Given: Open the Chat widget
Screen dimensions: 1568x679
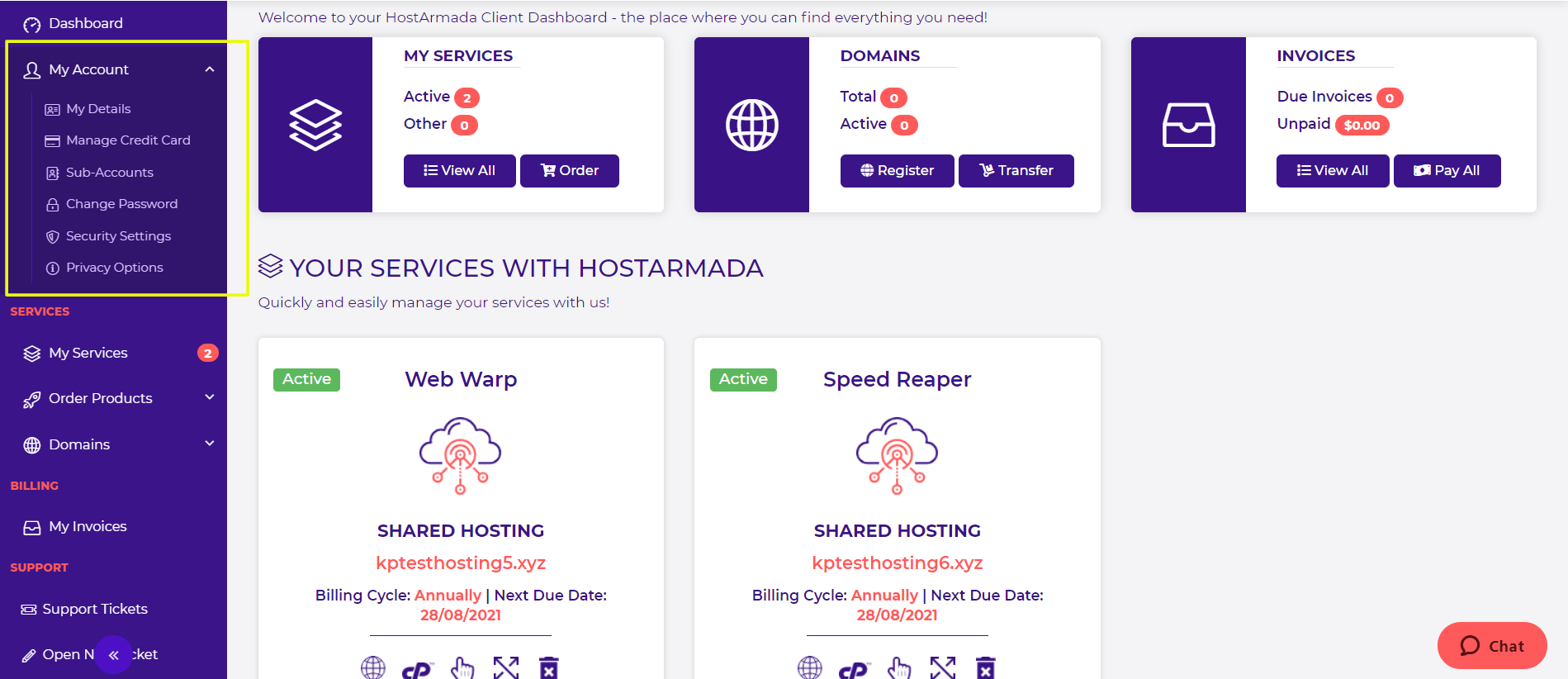Looking at the screenshot, I should [1491, 646].
